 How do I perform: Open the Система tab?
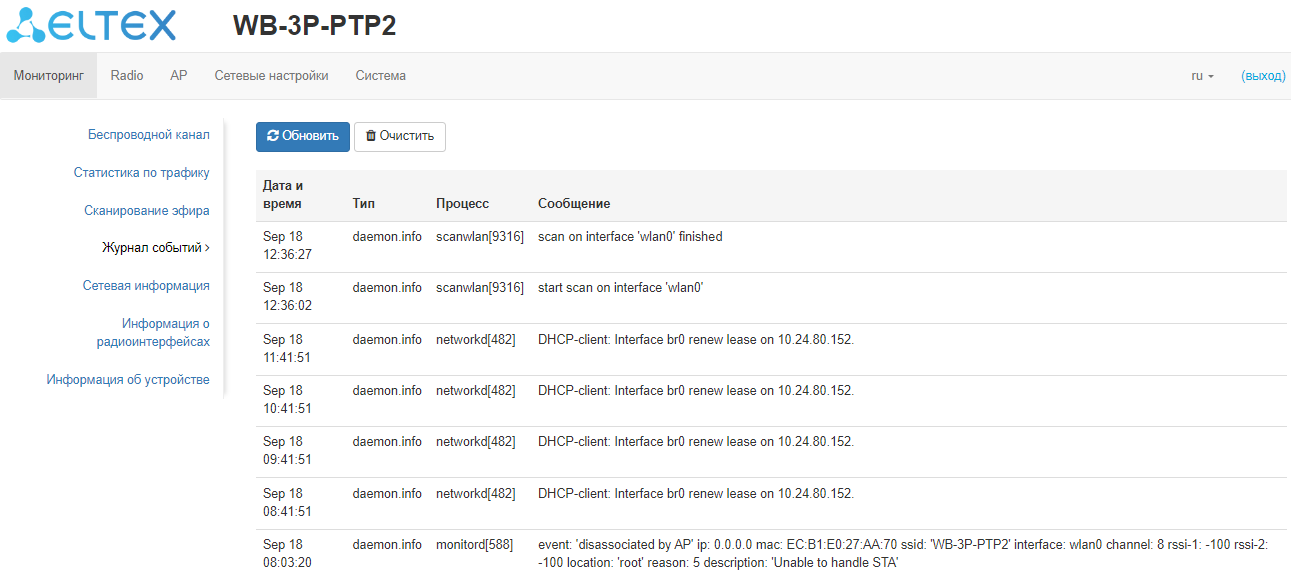point(380,76)
